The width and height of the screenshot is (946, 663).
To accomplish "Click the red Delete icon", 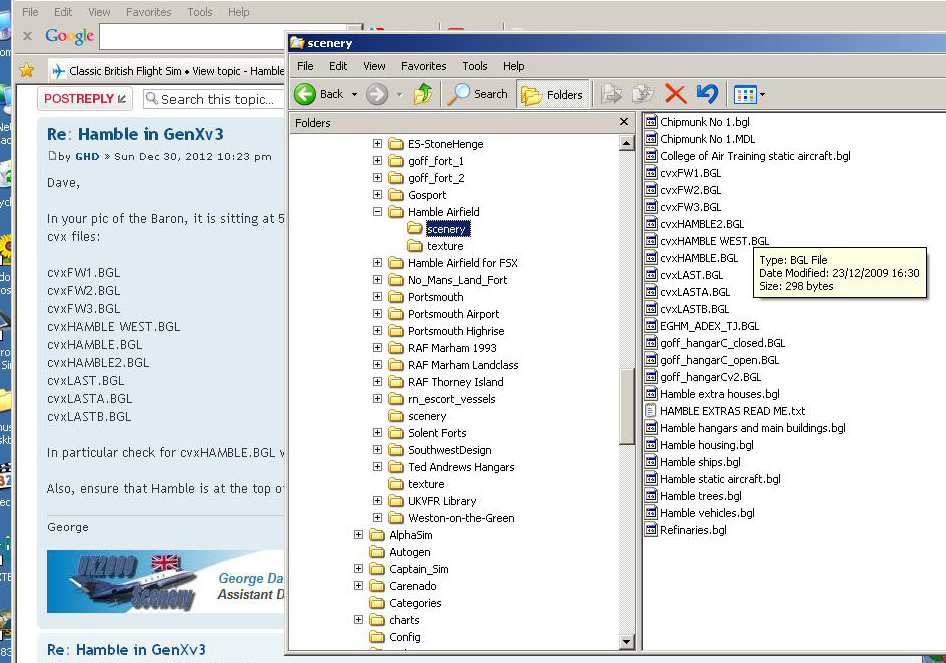I will 676,94.
